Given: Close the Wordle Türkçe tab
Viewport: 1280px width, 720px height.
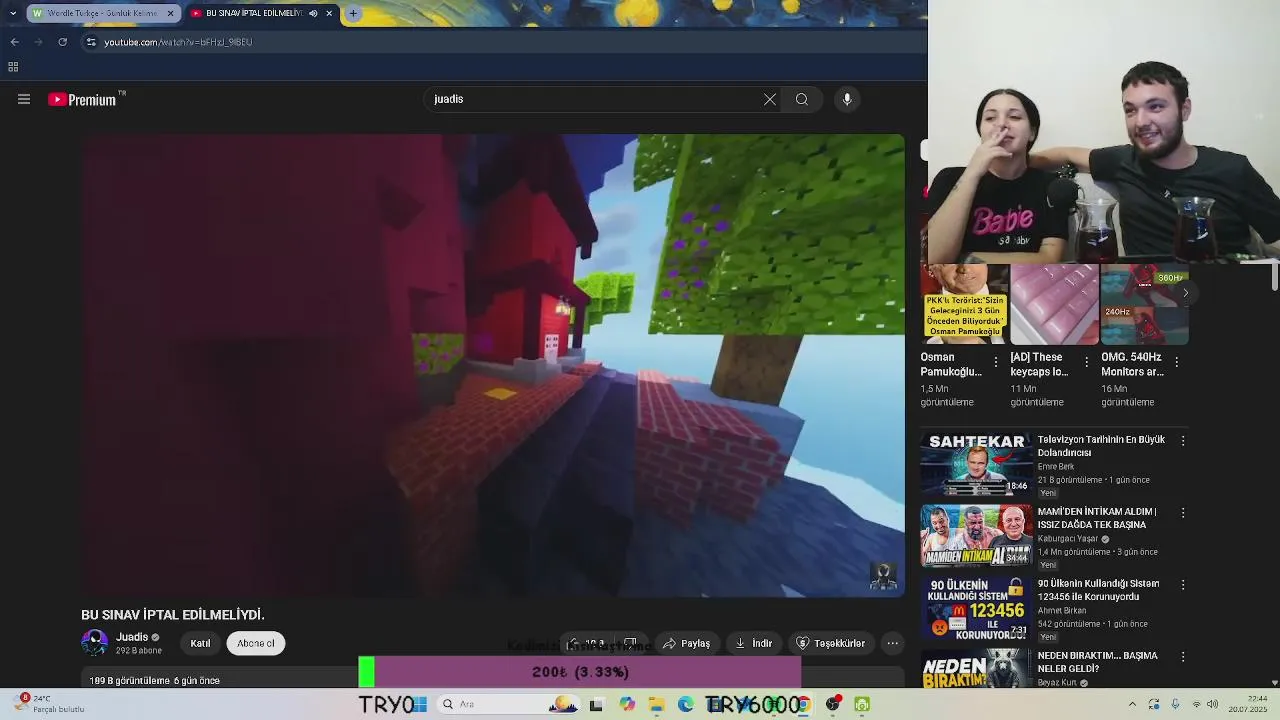Looking at the screenshot, I should [170, 13].
